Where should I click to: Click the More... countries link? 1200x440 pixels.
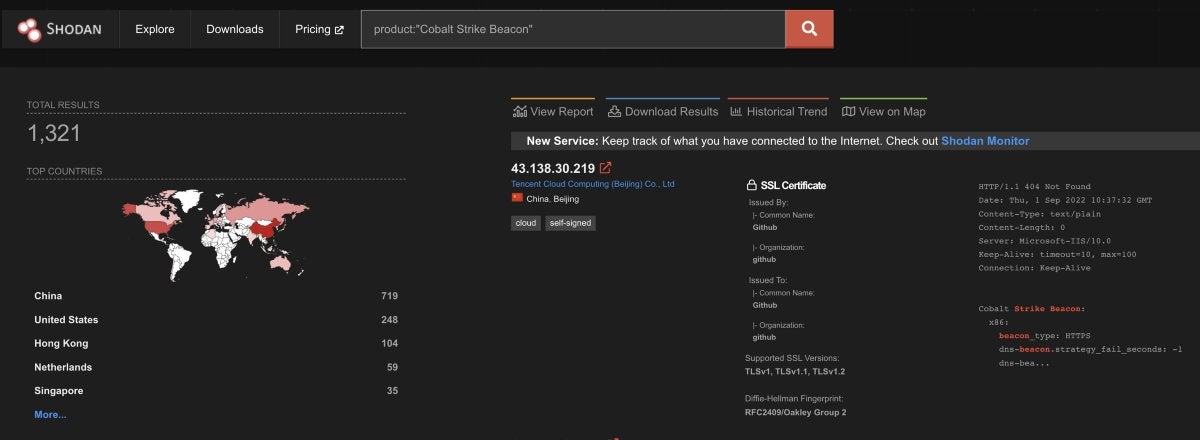[x=50, y=414]
